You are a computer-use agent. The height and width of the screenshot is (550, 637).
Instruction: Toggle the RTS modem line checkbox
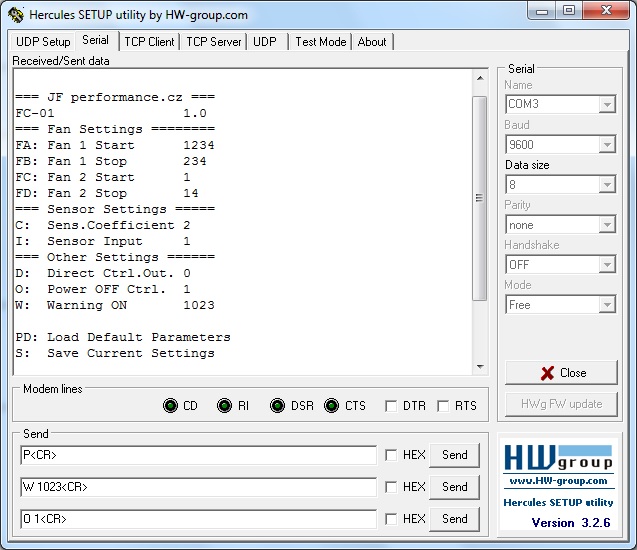pyautogui.click(x=443, y=406)
